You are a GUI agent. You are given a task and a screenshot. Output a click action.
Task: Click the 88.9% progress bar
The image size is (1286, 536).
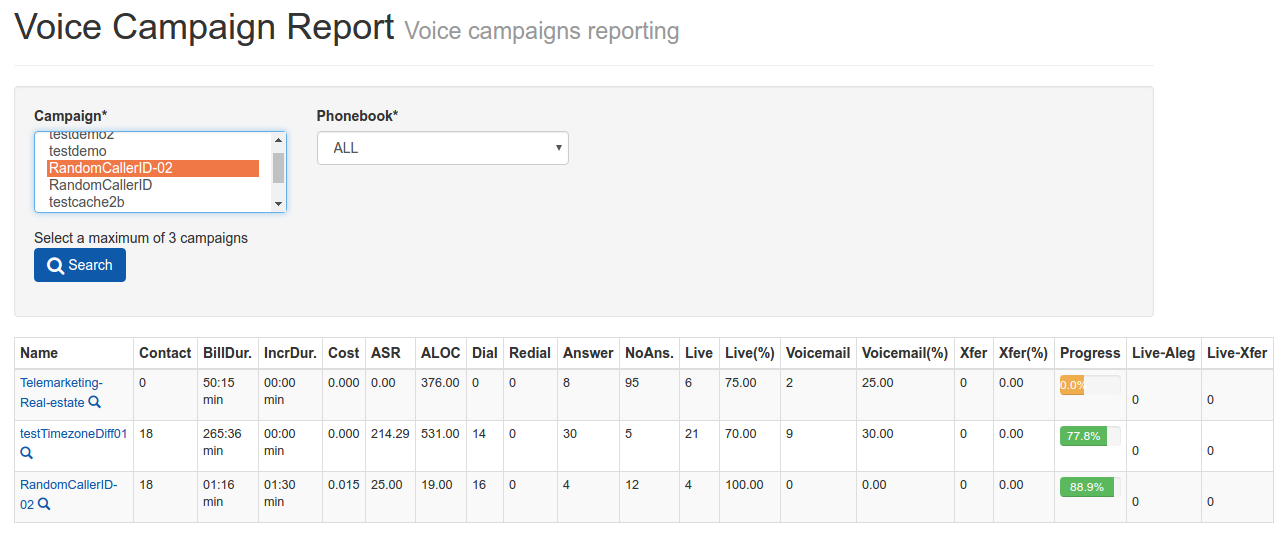pyautogui.click(x=1086, y=487)
